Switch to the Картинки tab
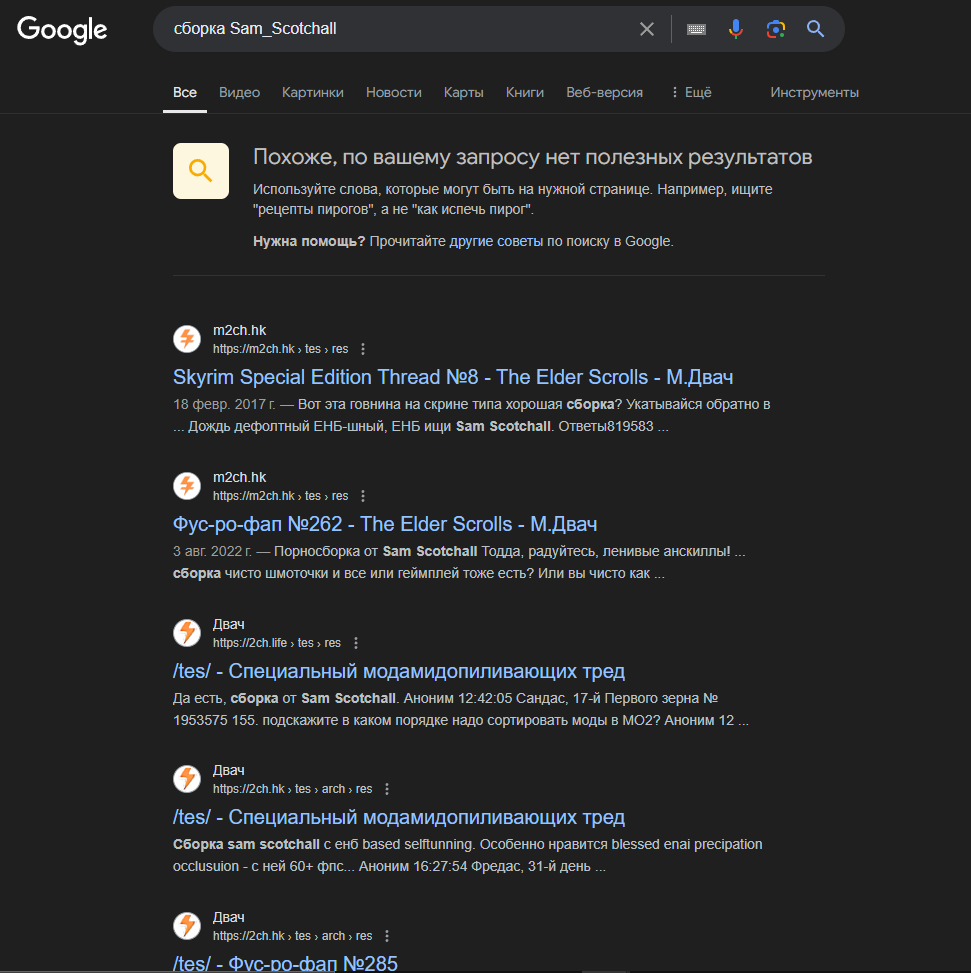Image resolution: width=971 pixels, height=973 pixels. 313,92
